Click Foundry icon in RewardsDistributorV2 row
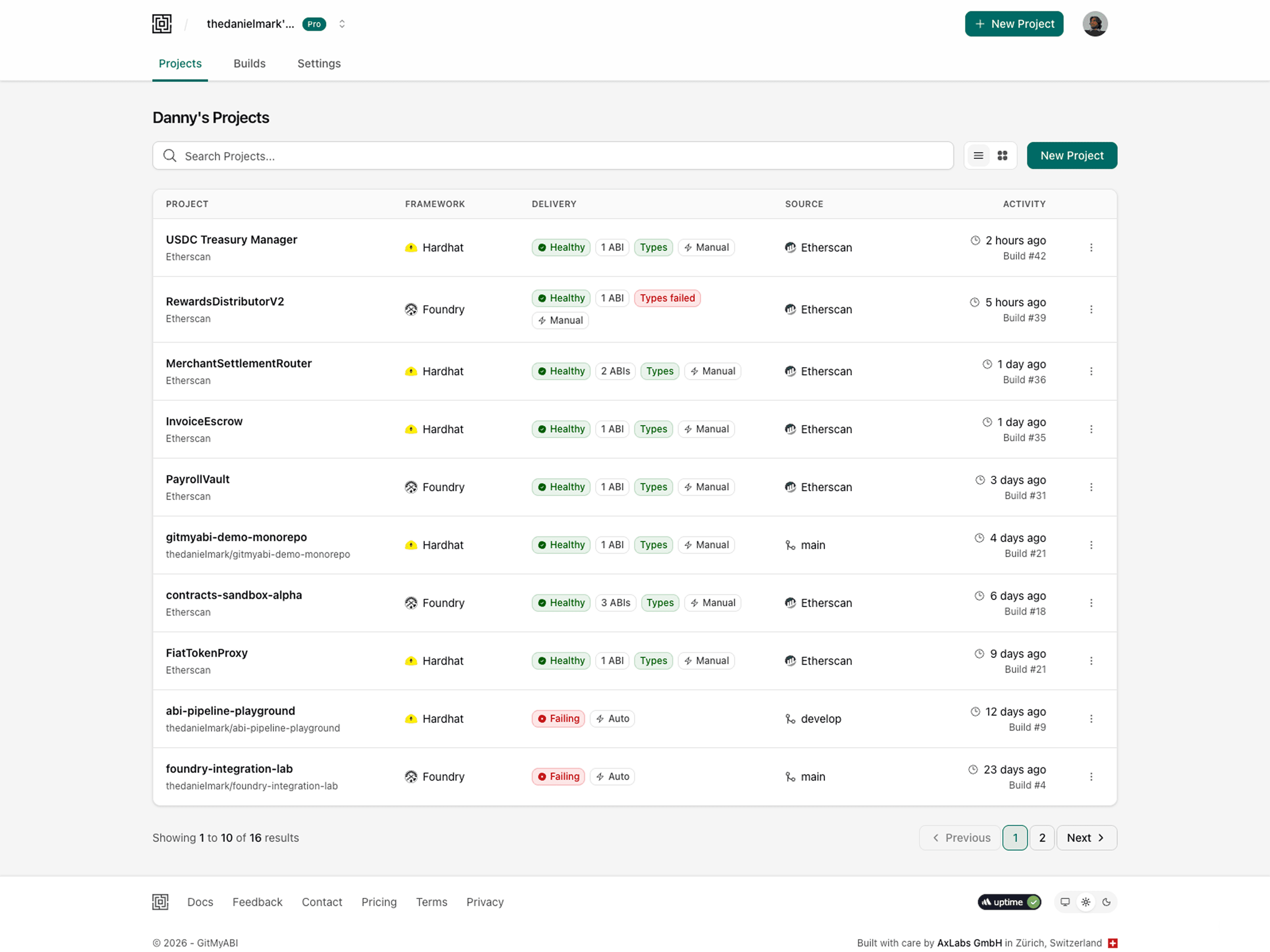This screenshot has width=1270, height=952. [x=411, y=309]
